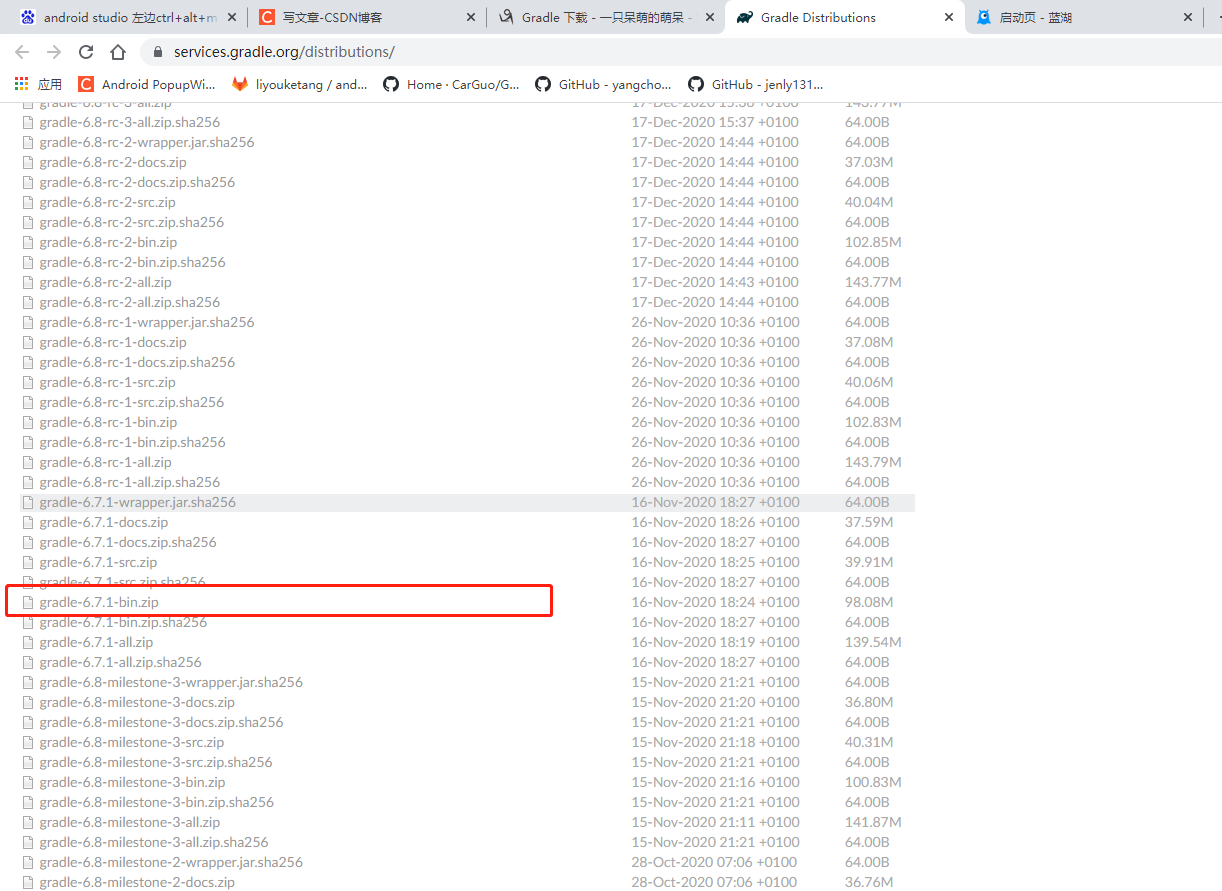Switch to 写文章-CSDN博客 tab

point(367,17)
